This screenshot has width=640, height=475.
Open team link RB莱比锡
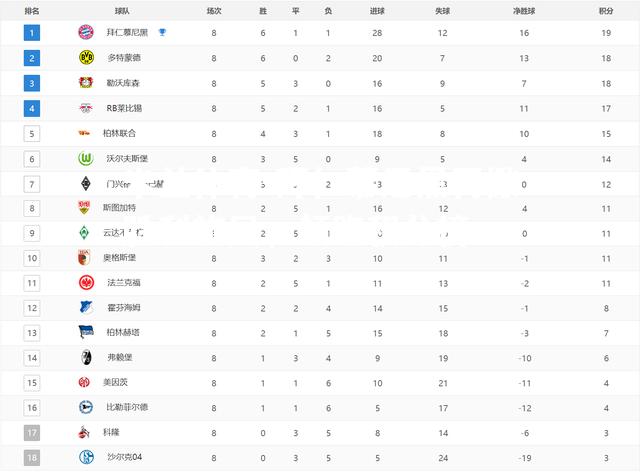(124, 108)
